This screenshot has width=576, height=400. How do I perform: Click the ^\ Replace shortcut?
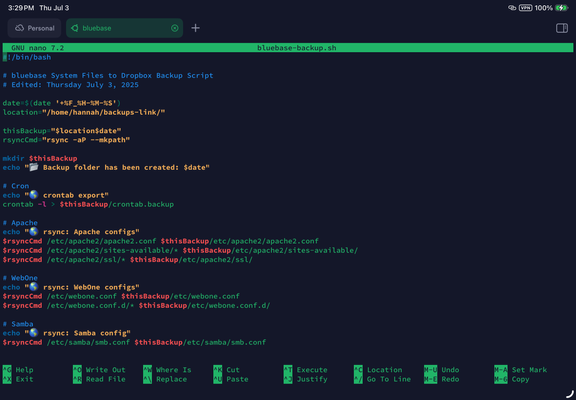tap(165, 379)
